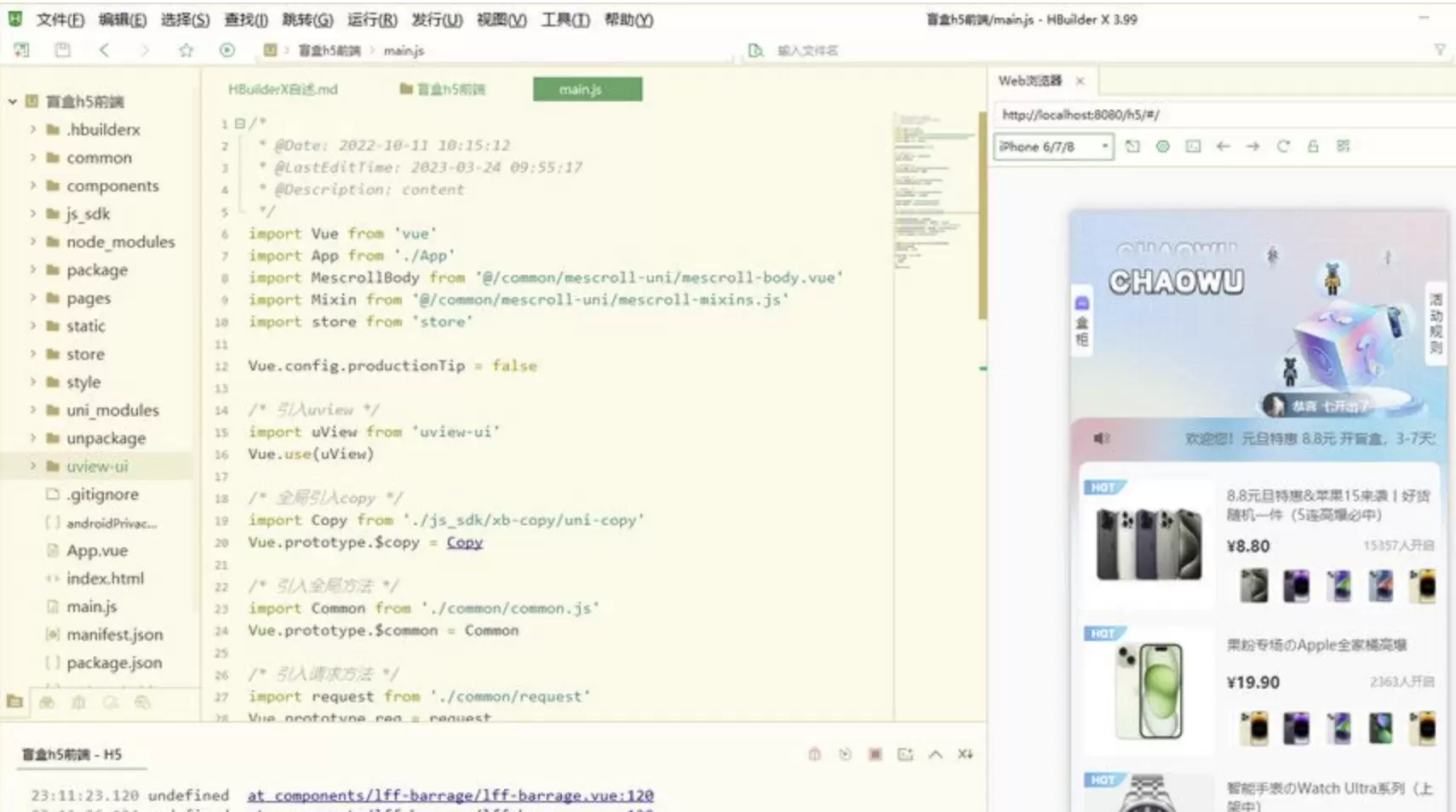Image resolution: width=1456 pixels, height=812 pixels.
Task: Close the console panel with the X icon
Action: (965, 754)
